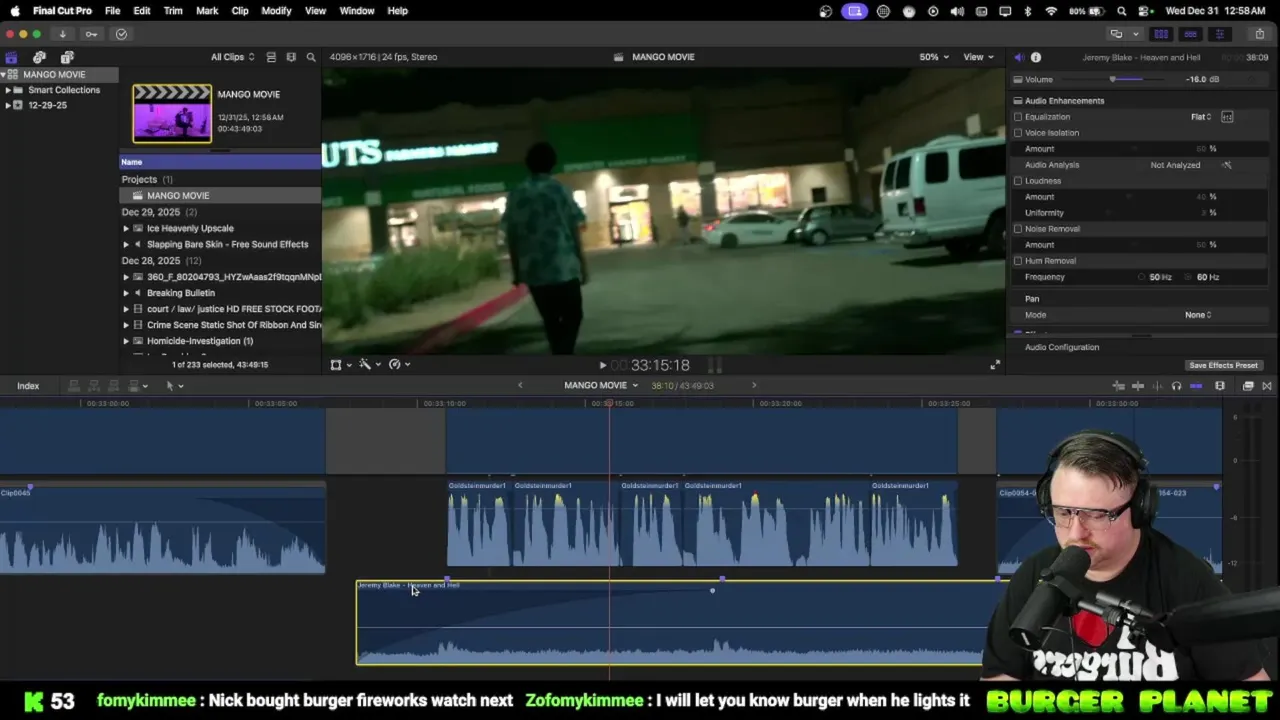
Task: Click the Import Media down-arrow button
Action: pyautogui.click(x=62, y=34)
